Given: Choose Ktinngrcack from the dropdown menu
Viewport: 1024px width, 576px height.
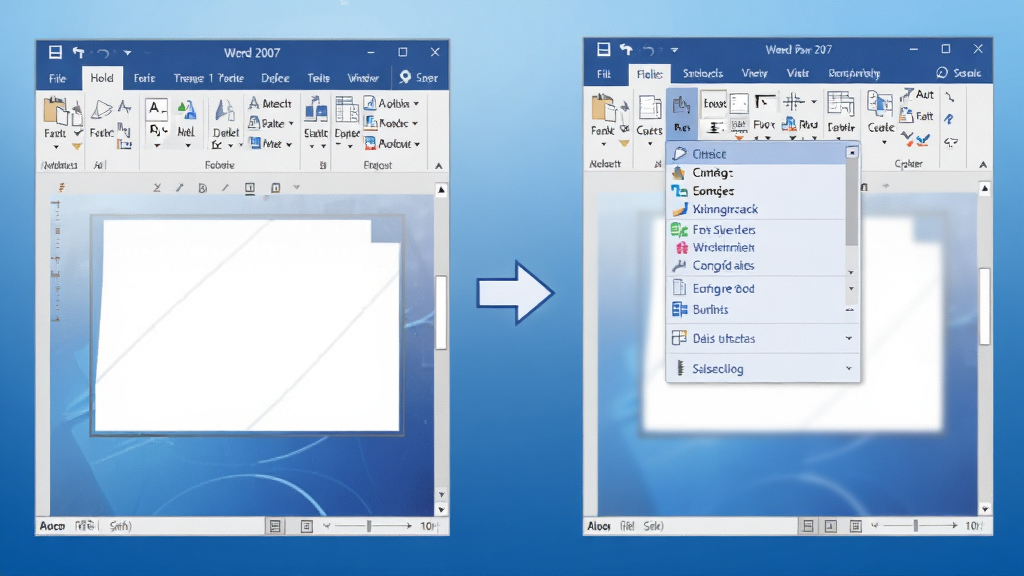Looking at the screenshot, I should click(758, 209).
